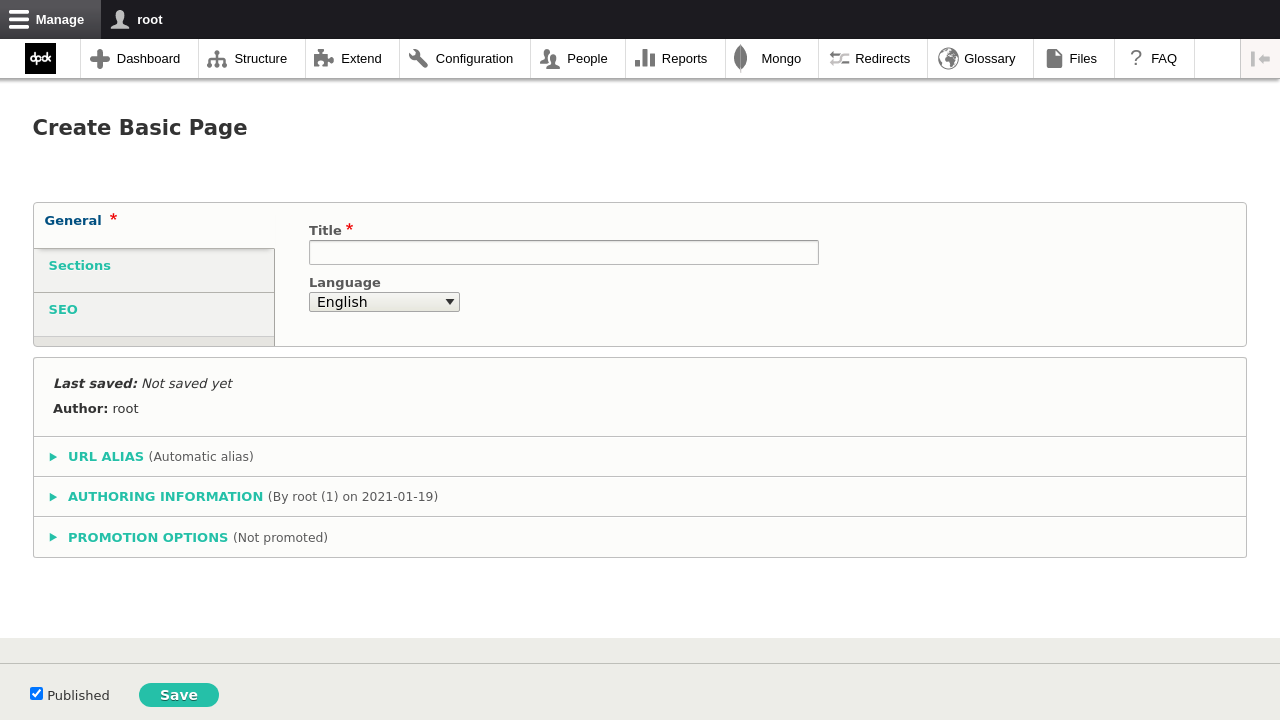Click '(Not promoted)' summary text

[x=280, y=538]
